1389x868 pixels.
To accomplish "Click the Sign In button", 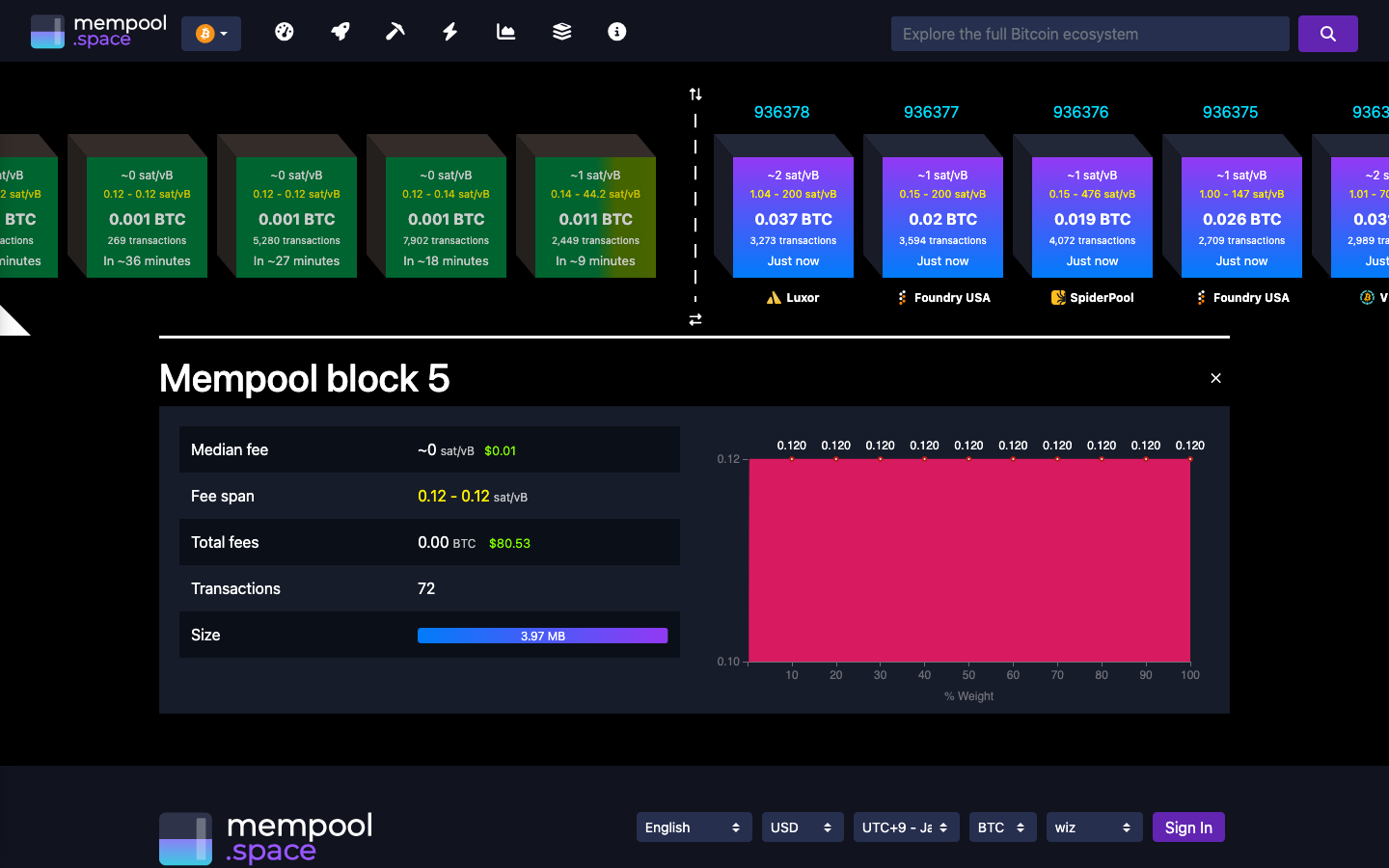I will click(x=1188, y=827).
